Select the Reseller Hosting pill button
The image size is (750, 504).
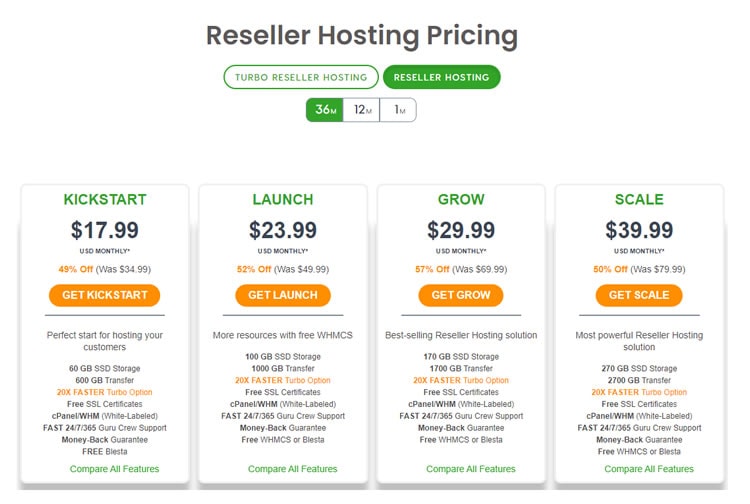pos(441,77)
